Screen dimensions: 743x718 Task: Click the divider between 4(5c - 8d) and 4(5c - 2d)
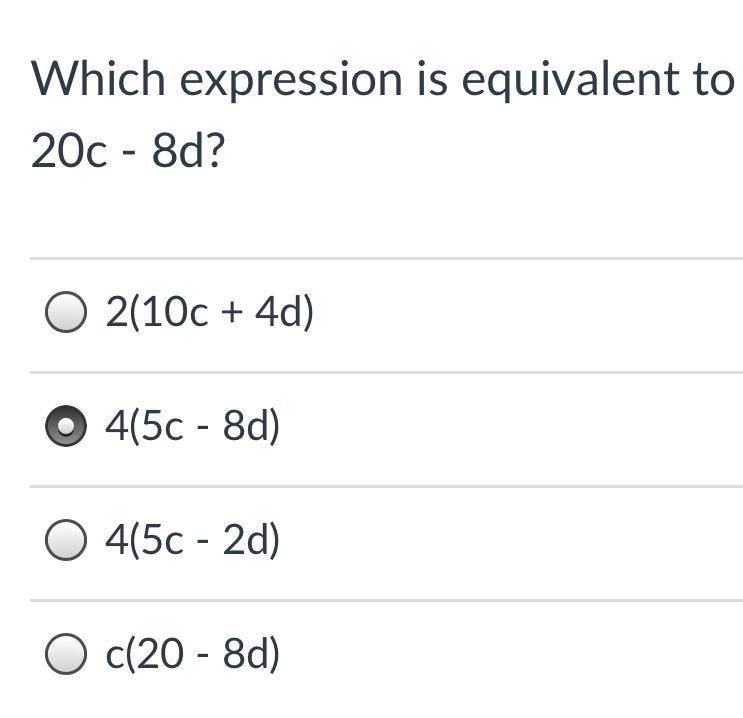386,486
